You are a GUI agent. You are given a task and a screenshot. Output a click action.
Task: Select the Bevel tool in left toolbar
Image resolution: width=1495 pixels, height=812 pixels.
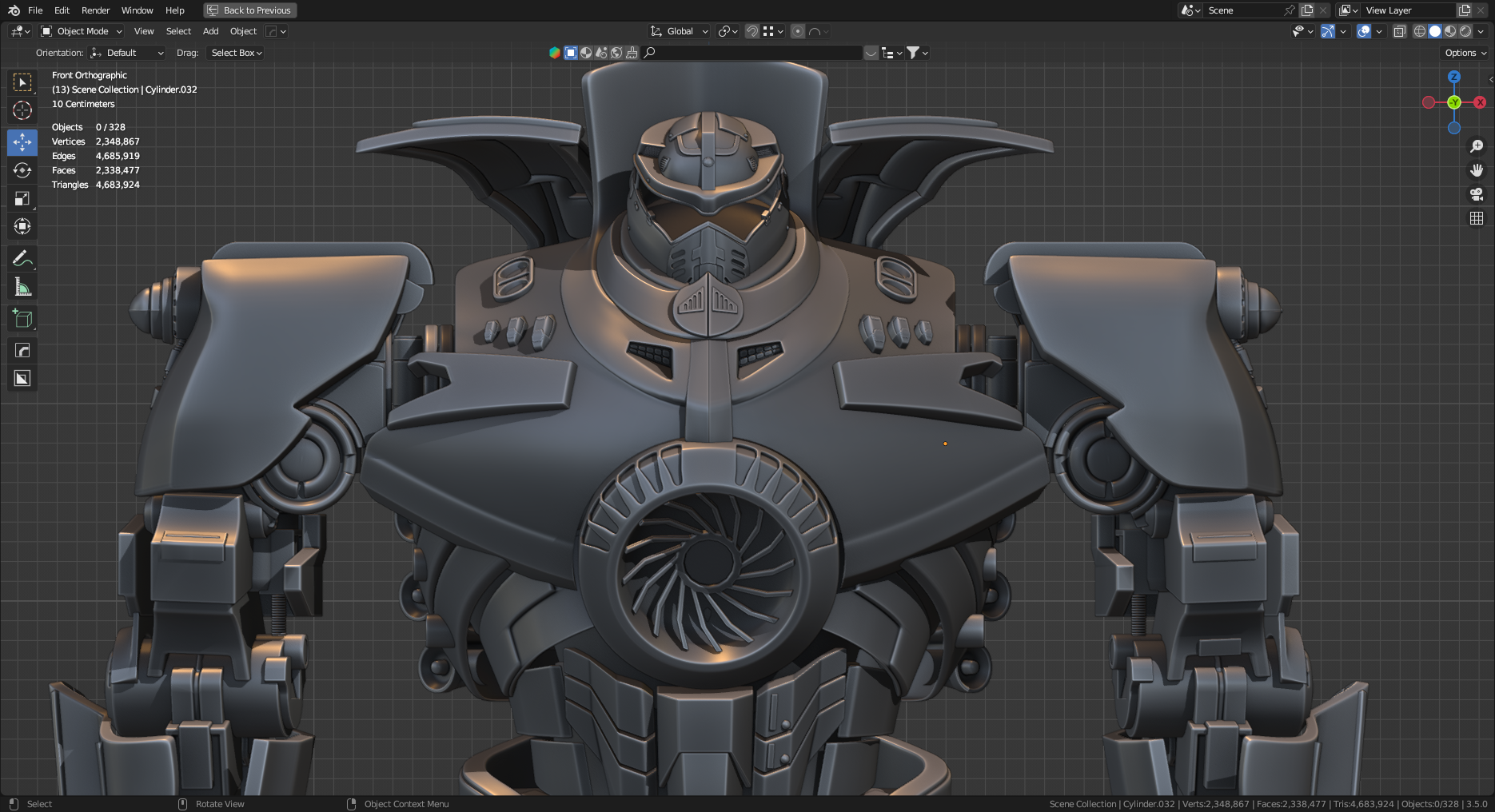[22, 350]
